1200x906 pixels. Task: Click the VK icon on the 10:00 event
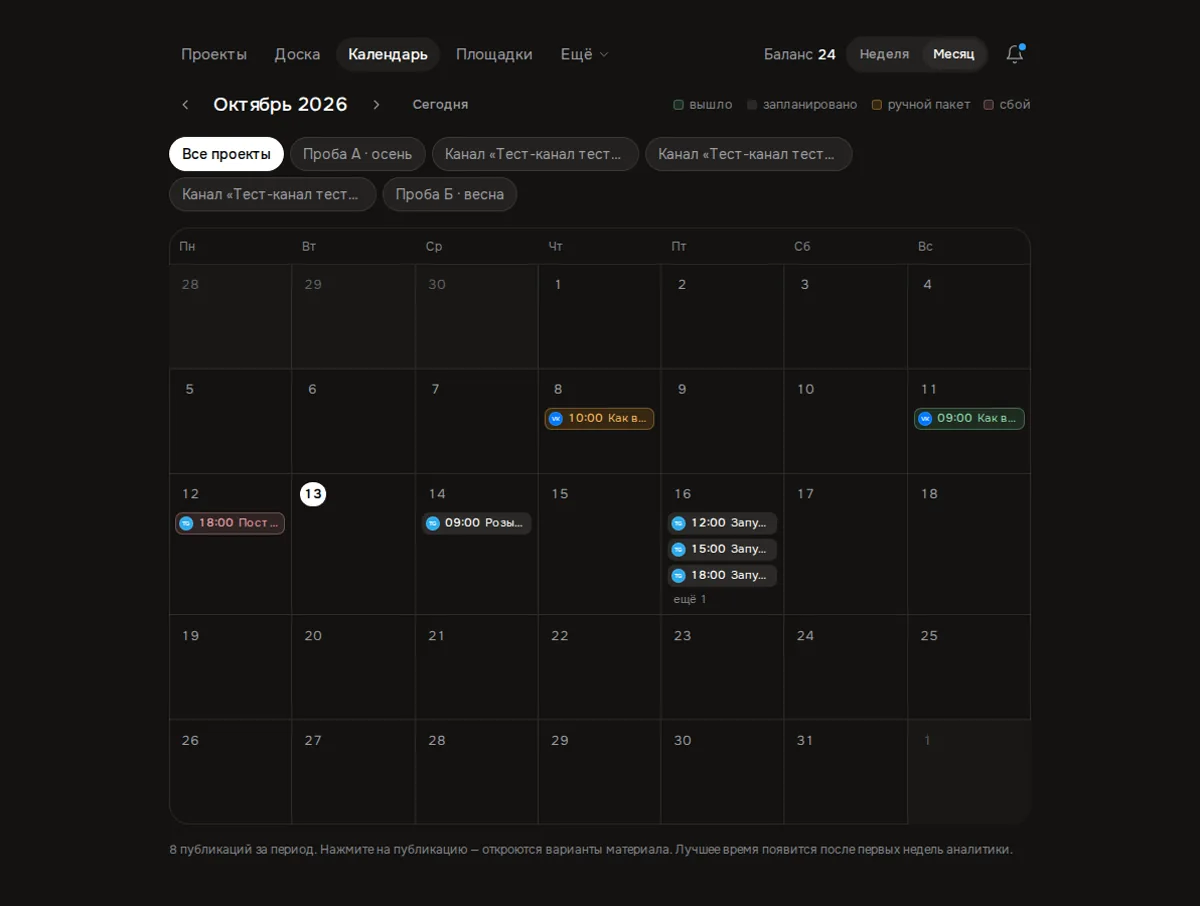tap(556, 419)
